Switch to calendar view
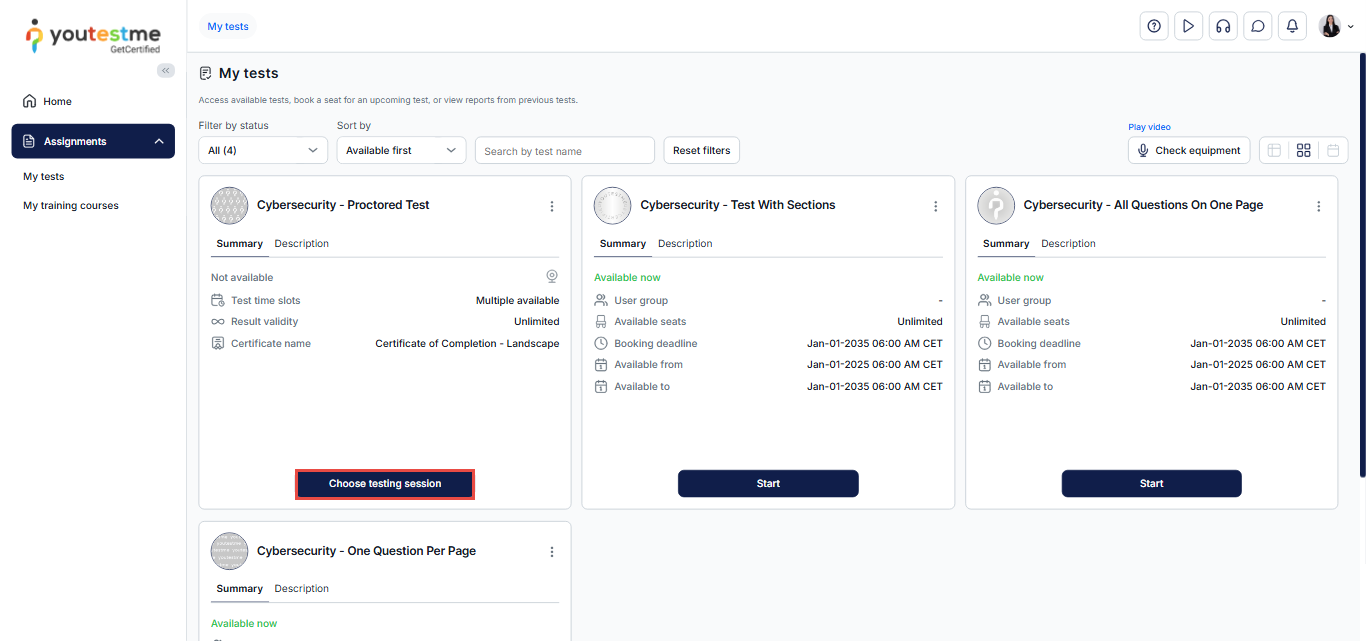 coord(1333,151)
